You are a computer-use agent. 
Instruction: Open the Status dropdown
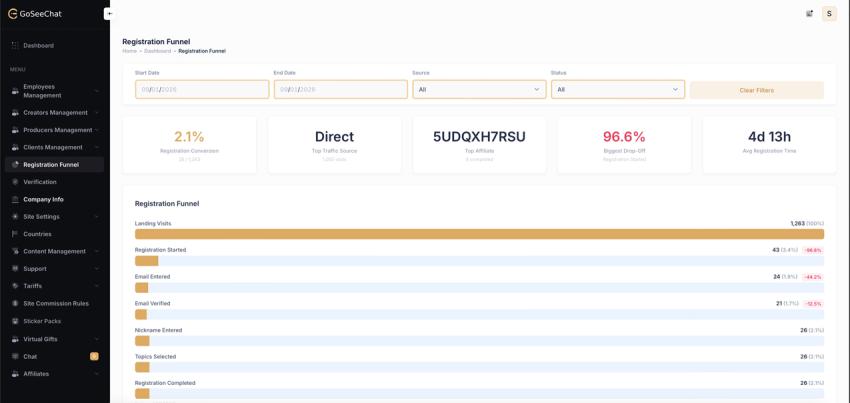618,89
